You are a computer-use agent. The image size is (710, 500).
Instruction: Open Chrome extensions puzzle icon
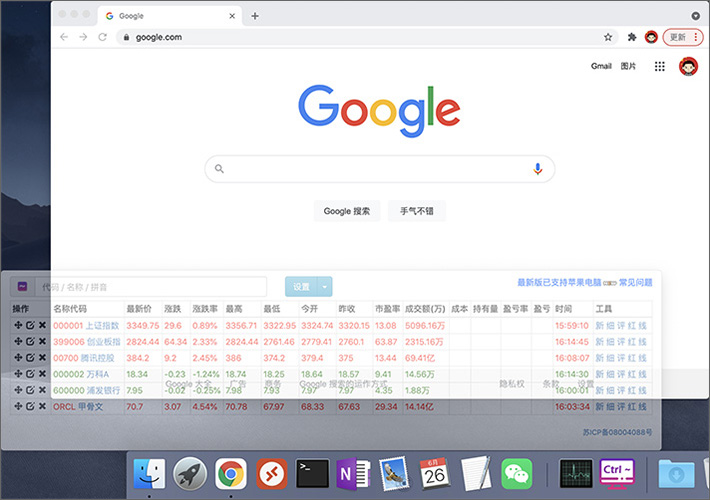(x=632, y=37)
